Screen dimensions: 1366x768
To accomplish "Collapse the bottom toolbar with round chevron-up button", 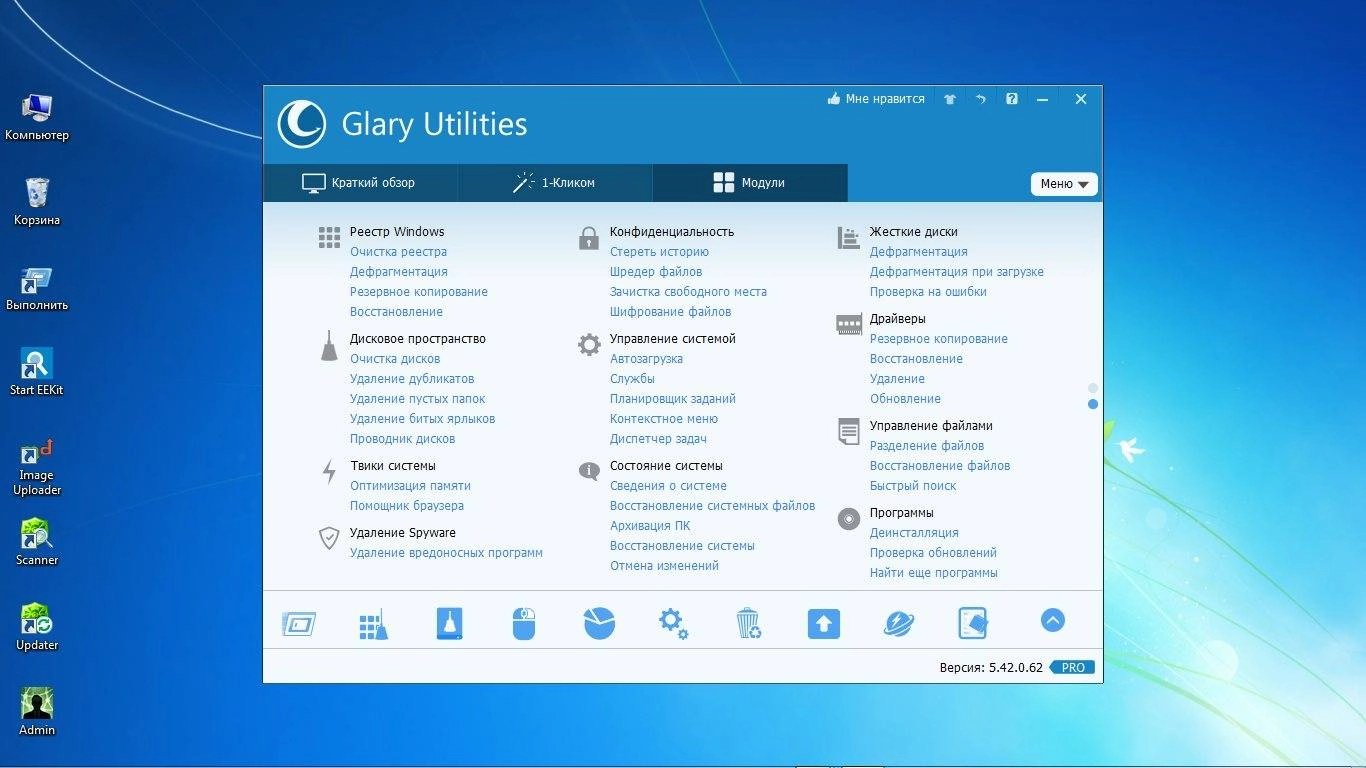I will click(1052, 620).
